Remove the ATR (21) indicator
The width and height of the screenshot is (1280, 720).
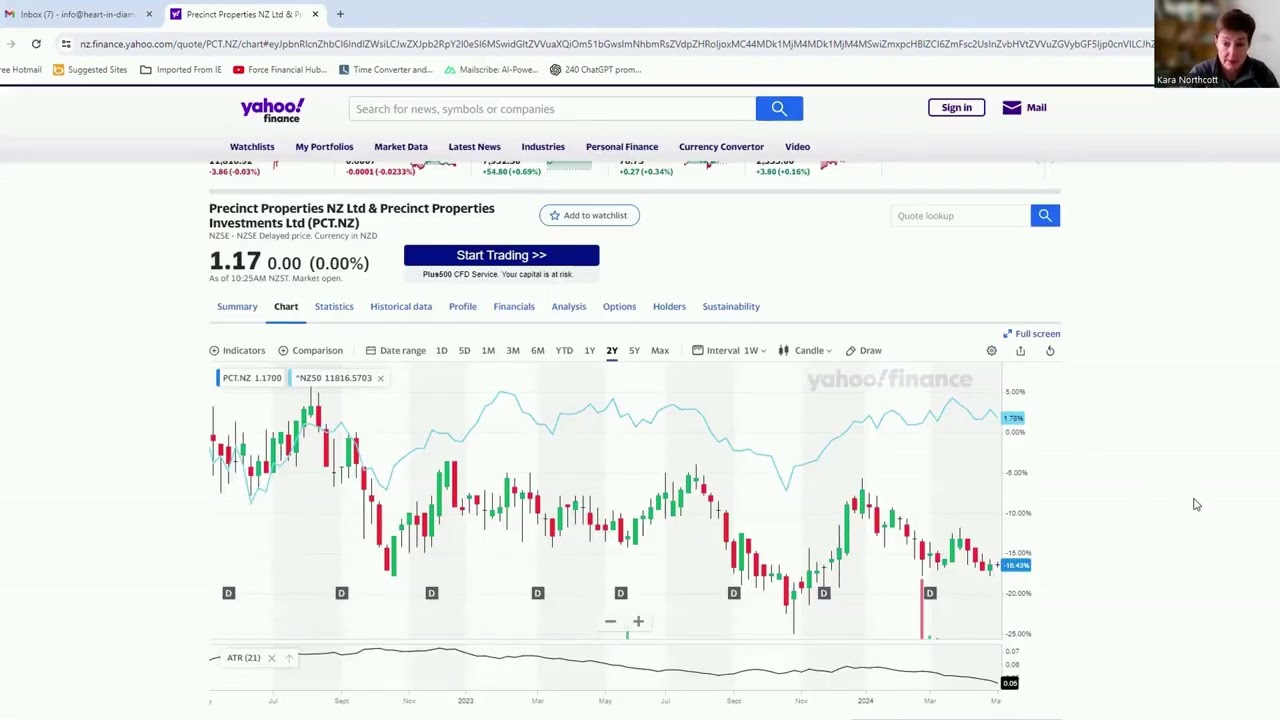point(271,658)
